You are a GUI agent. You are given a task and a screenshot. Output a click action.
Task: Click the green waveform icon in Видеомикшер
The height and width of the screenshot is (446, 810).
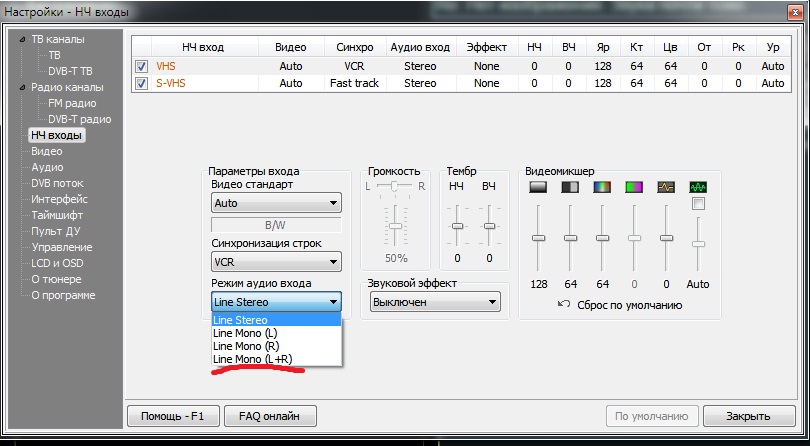[x=698, y=187]
